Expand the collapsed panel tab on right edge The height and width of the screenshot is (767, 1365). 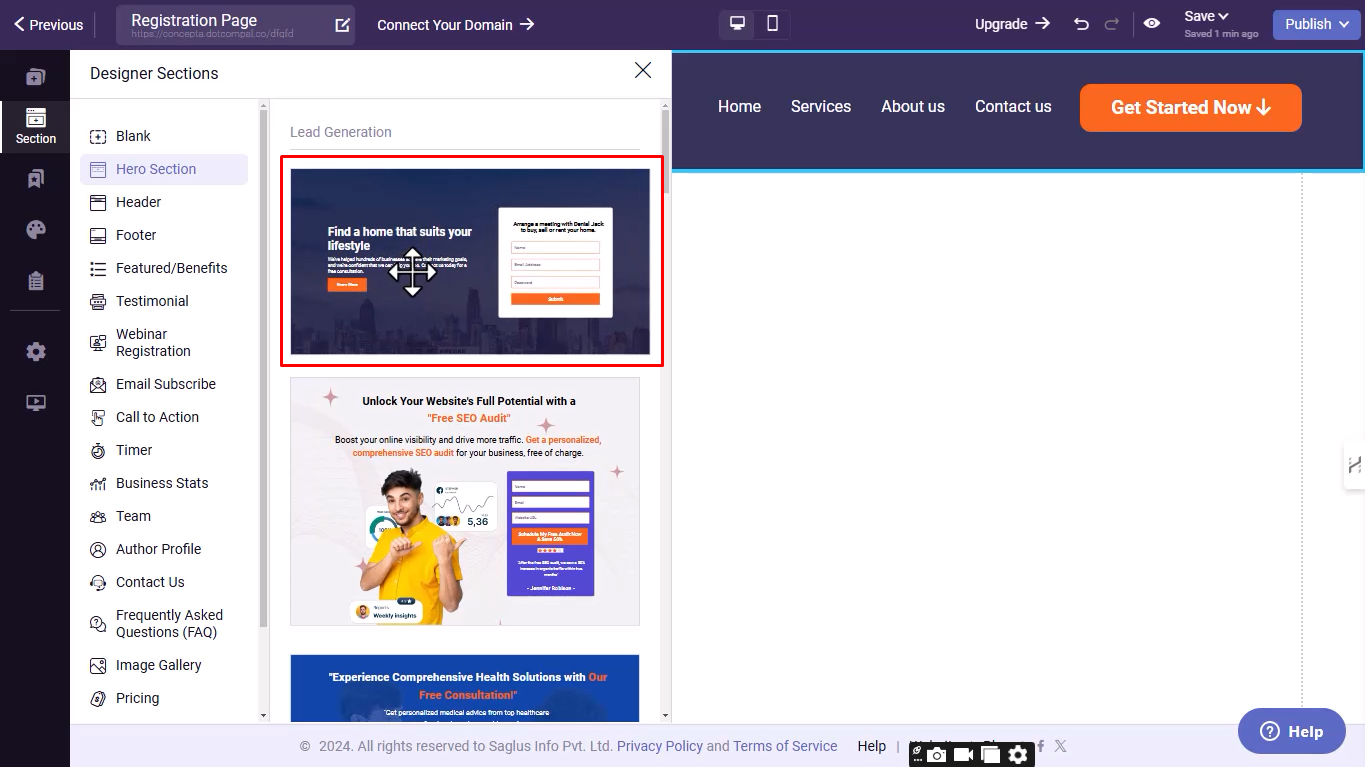pyautogui.click(x=1354, y=465)
